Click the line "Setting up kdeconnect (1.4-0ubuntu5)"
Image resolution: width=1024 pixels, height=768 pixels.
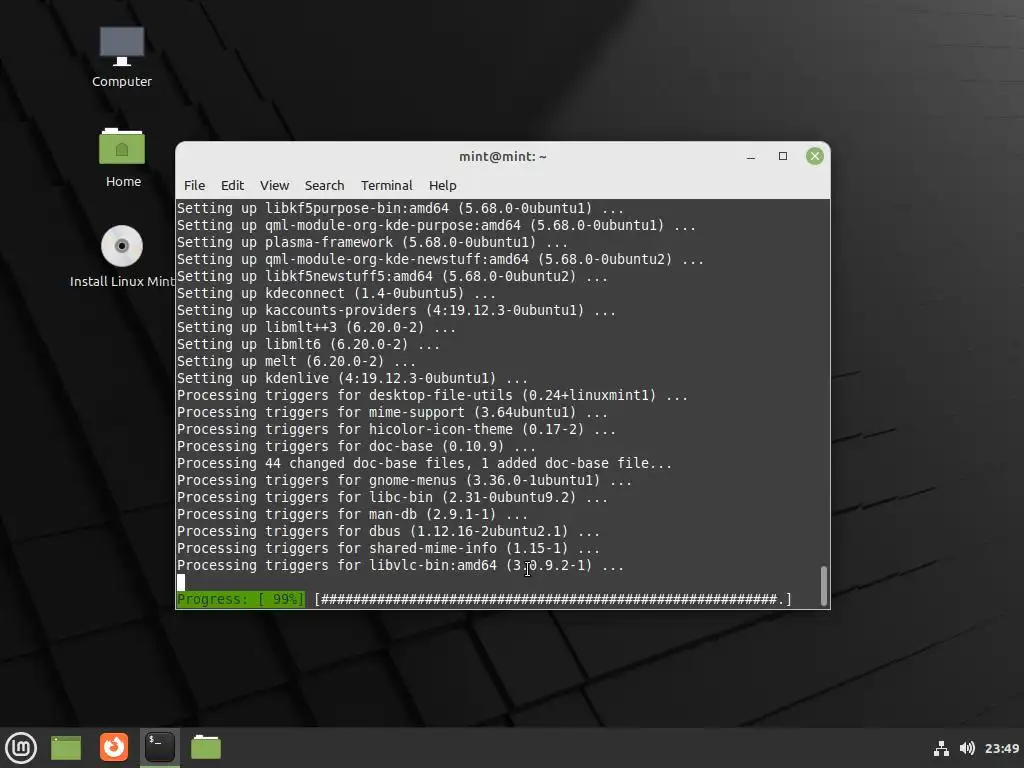click(x=336, y=293)
